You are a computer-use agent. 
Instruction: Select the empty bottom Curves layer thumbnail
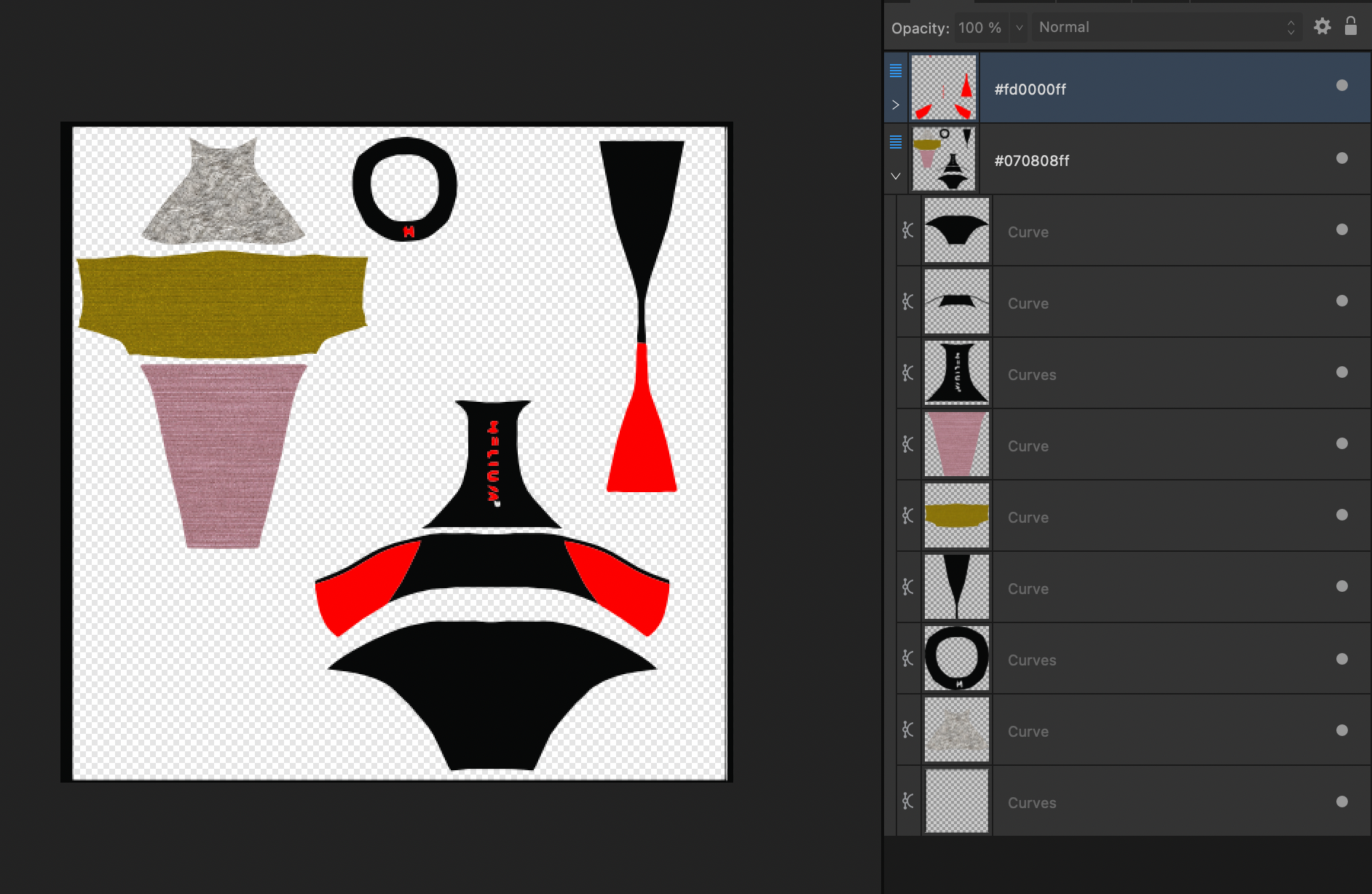point(957,801)
